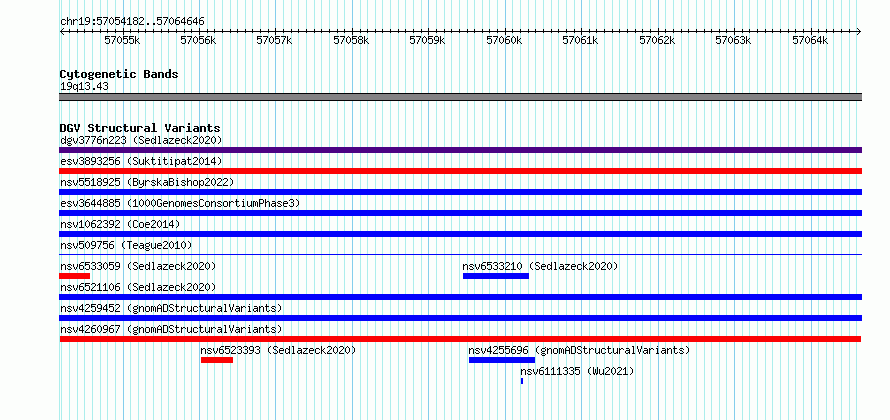Click the thin nsv509756 variant line
This screenshot has height=420, width=890.
point(460,254)
